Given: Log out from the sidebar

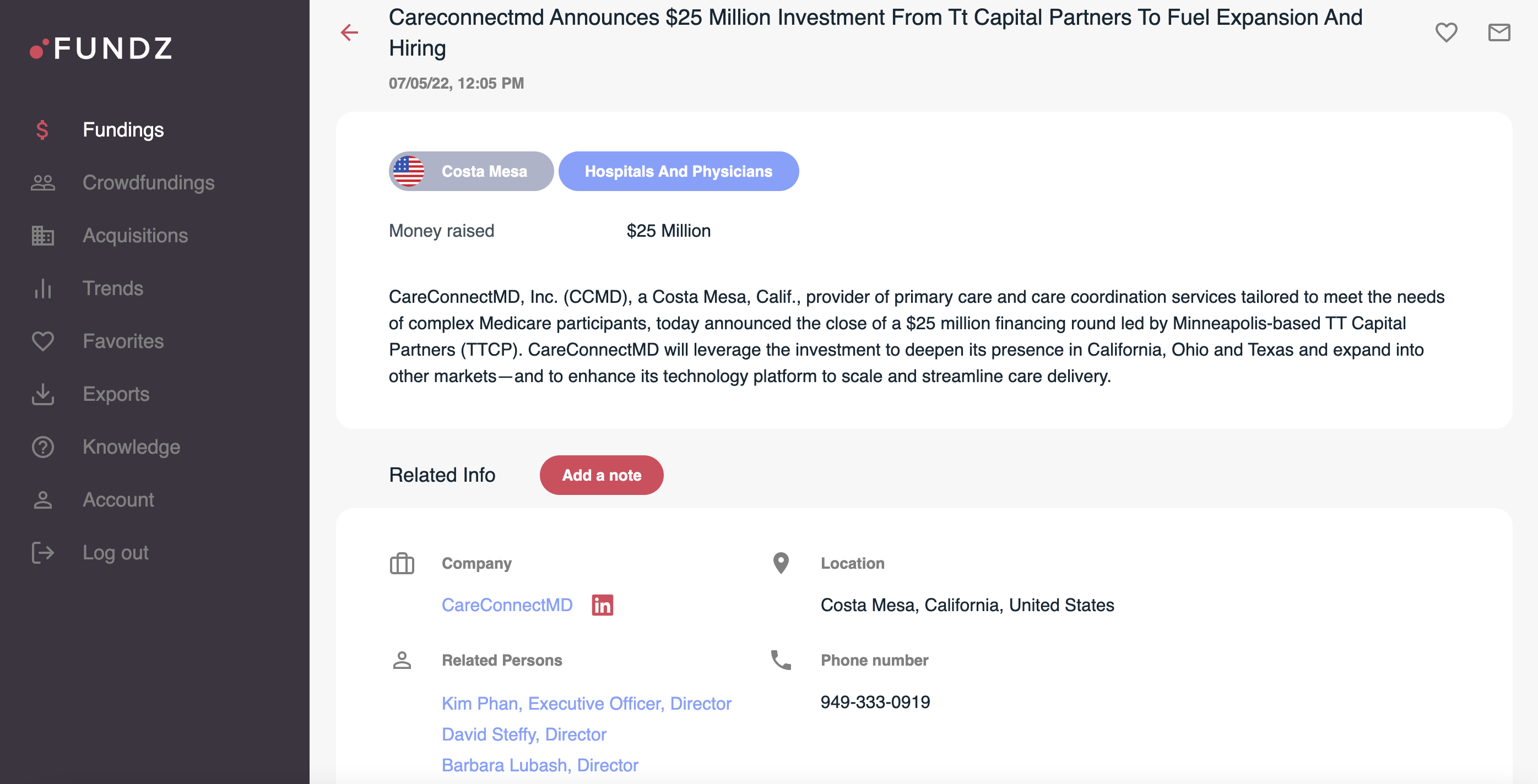Looking at the screenshot, I should click(x=115, y=553).
